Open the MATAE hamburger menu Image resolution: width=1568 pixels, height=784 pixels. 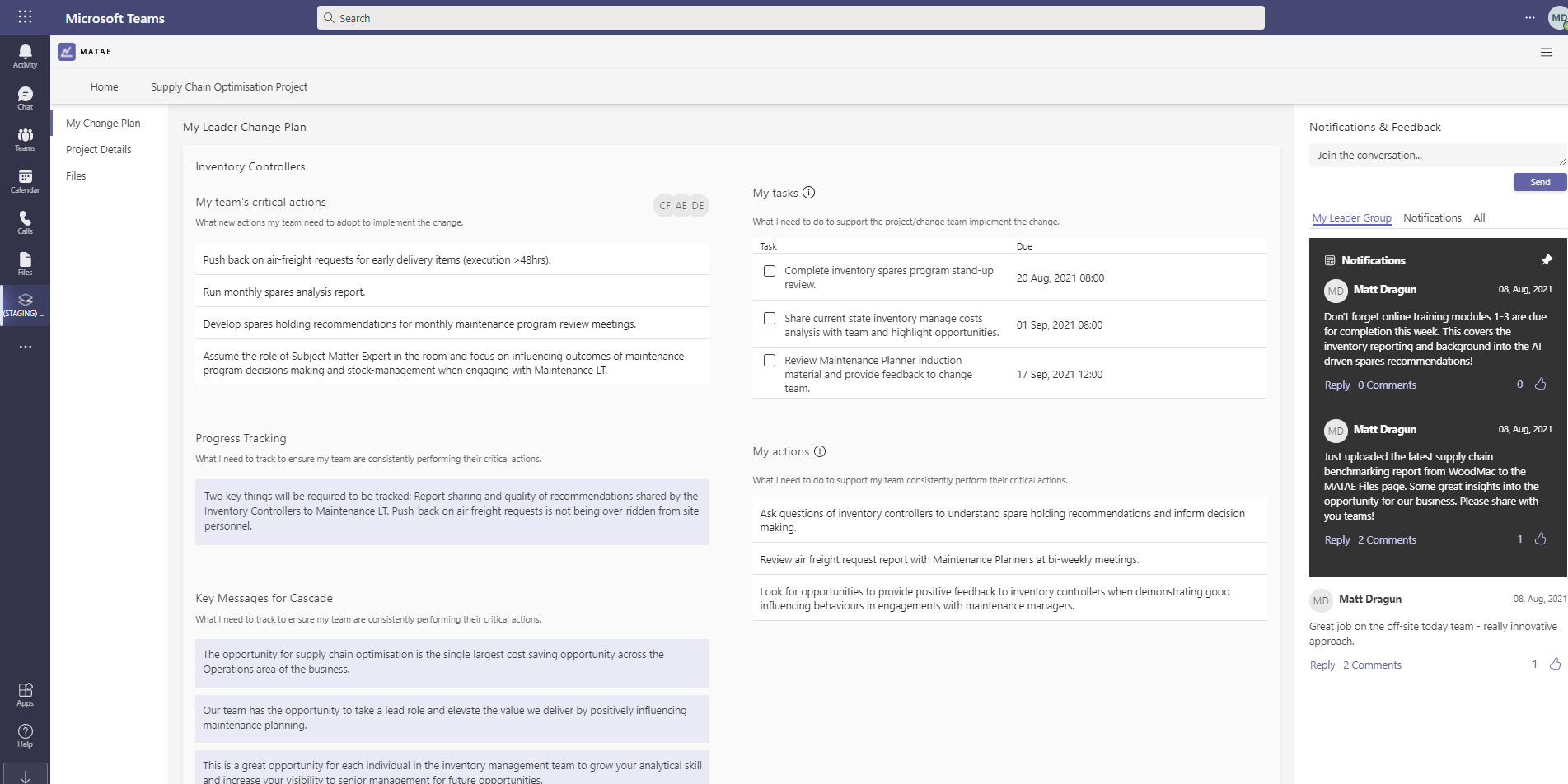(x=1545, y=52)
